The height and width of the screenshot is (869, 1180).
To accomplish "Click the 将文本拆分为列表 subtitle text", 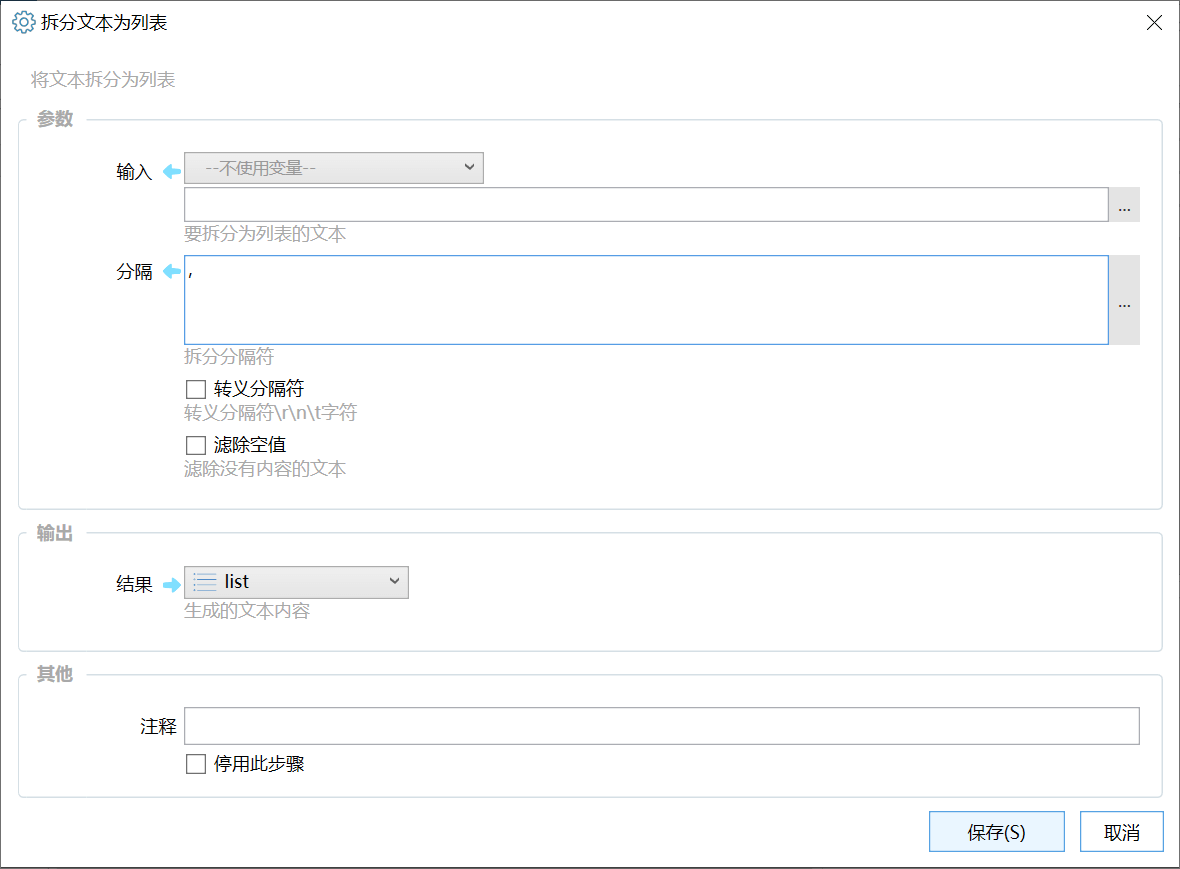I will [103, 80].
